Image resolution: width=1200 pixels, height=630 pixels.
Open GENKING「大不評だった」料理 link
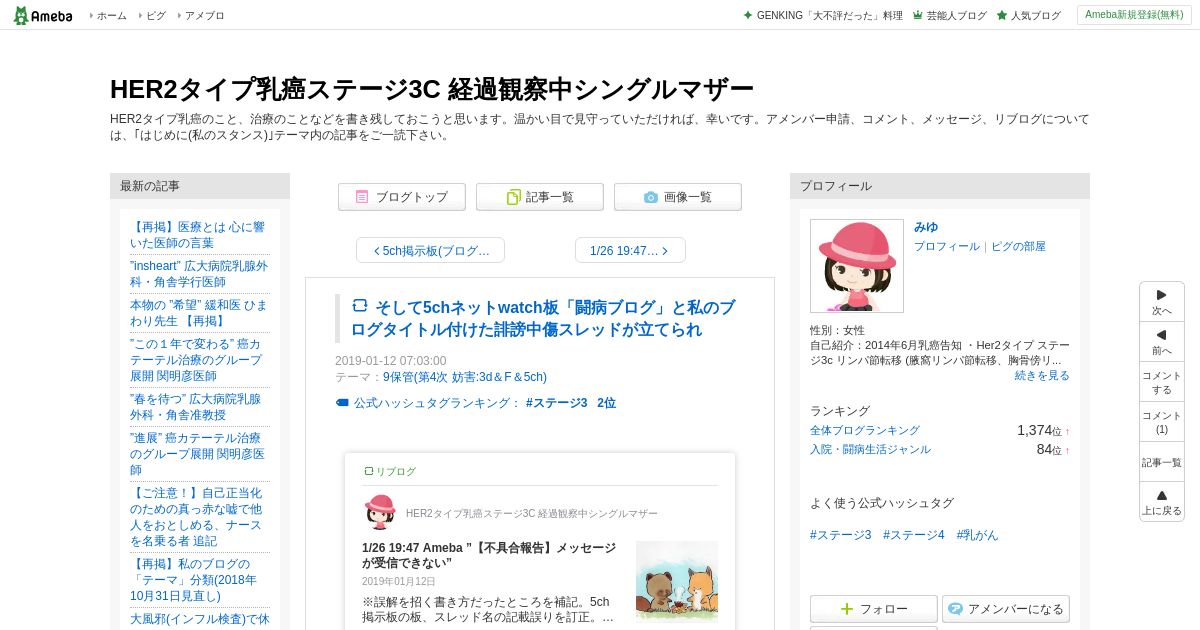coord(829,16)
